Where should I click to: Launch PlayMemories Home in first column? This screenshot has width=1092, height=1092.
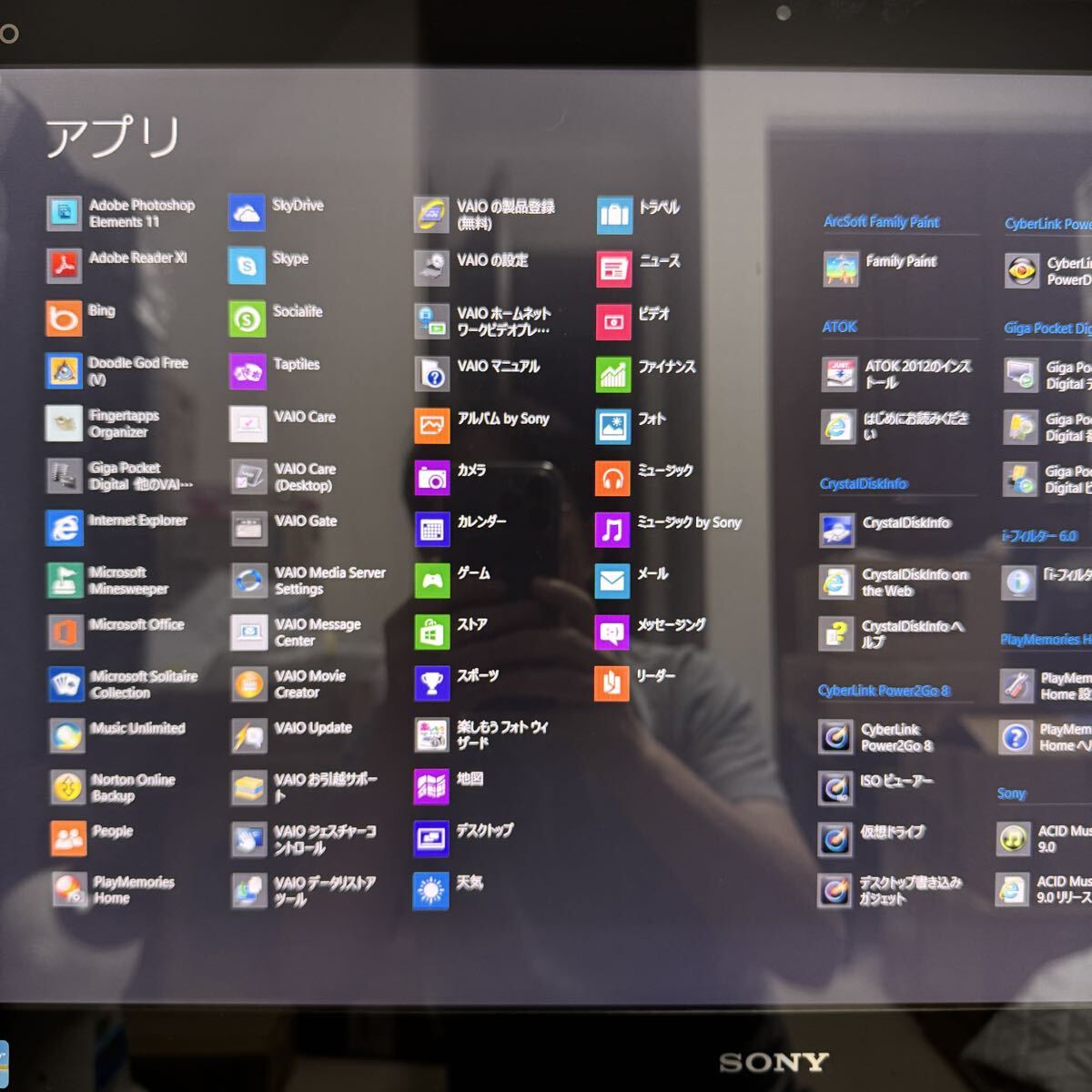coord(112,889)
